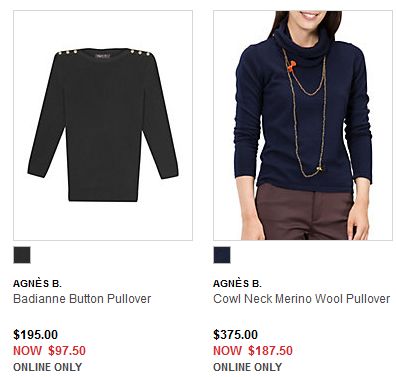Click the AGNÈS B. brand above Cowl Neck Pullover
396x377 pixels.
coord(237,284)
